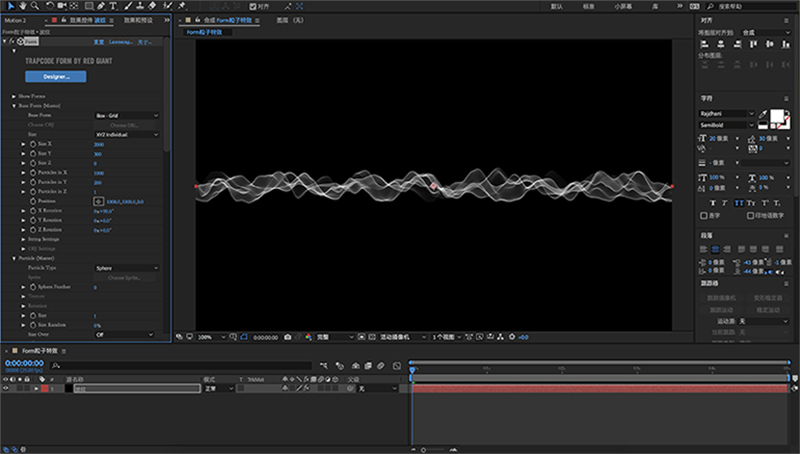Toggle the Particles in X stopwatch

[x=33, y=173]
